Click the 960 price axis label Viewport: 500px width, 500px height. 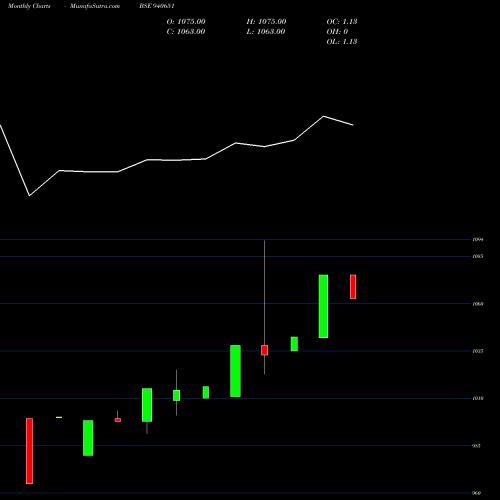[x=477, y=493]
